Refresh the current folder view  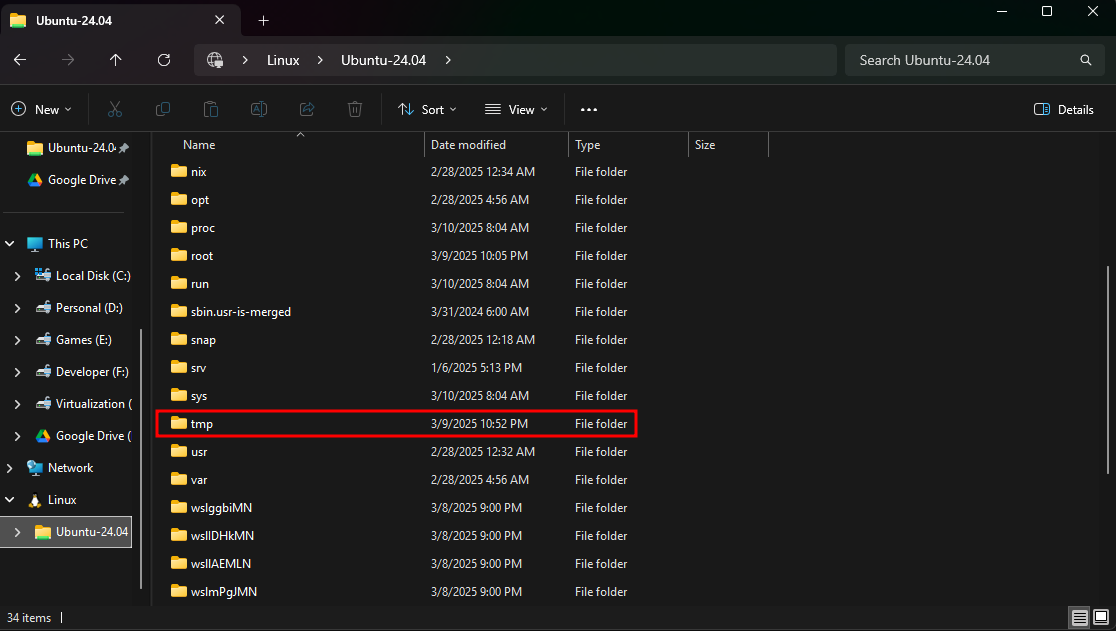[x=164, y=60]
